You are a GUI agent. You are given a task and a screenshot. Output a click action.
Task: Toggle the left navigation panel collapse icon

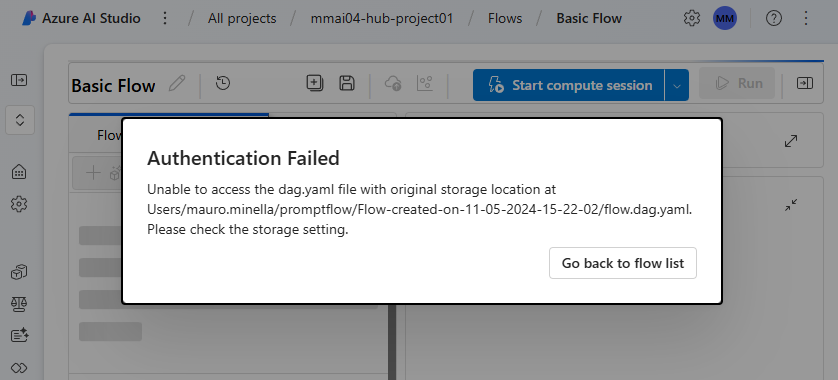(x=19, y=80)
